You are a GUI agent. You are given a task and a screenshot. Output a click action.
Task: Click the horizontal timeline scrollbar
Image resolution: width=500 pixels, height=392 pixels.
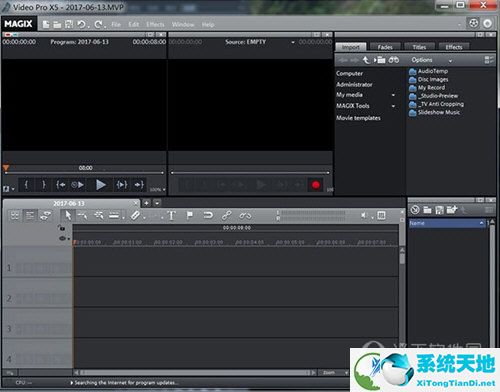[195, 372]
